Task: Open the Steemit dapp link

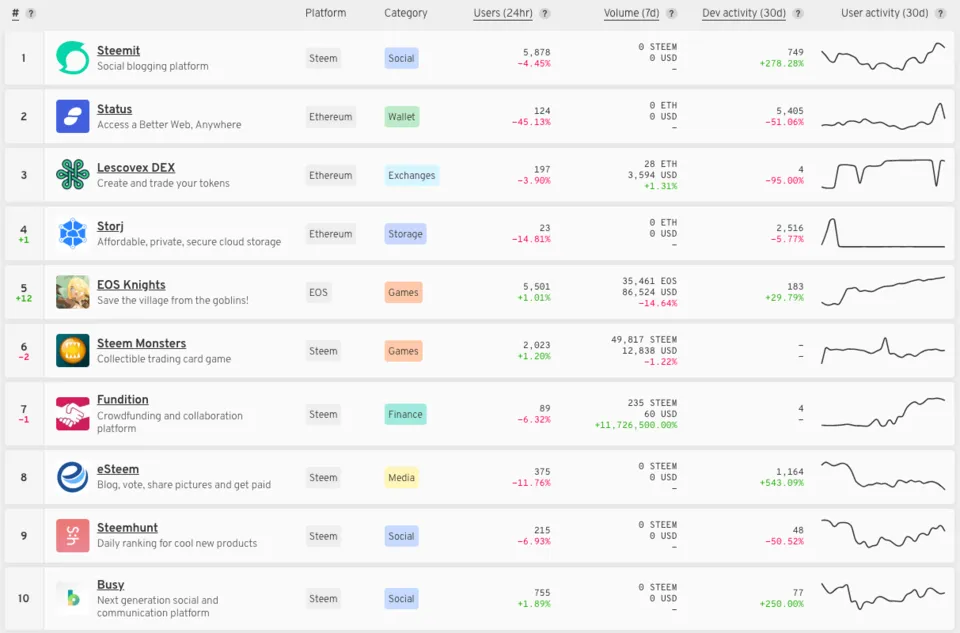Action: (118, 50)
